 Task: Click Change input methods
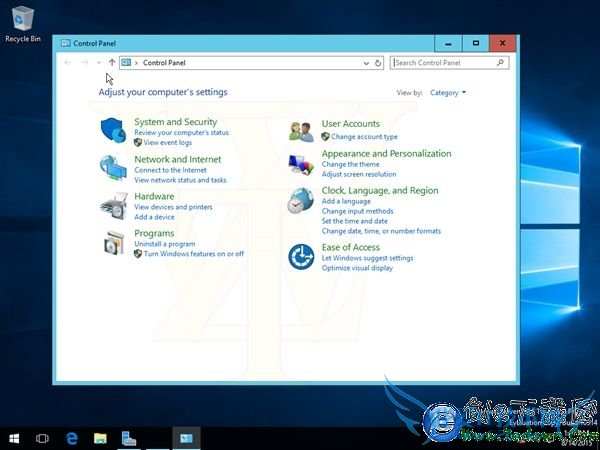coord(357,211)
